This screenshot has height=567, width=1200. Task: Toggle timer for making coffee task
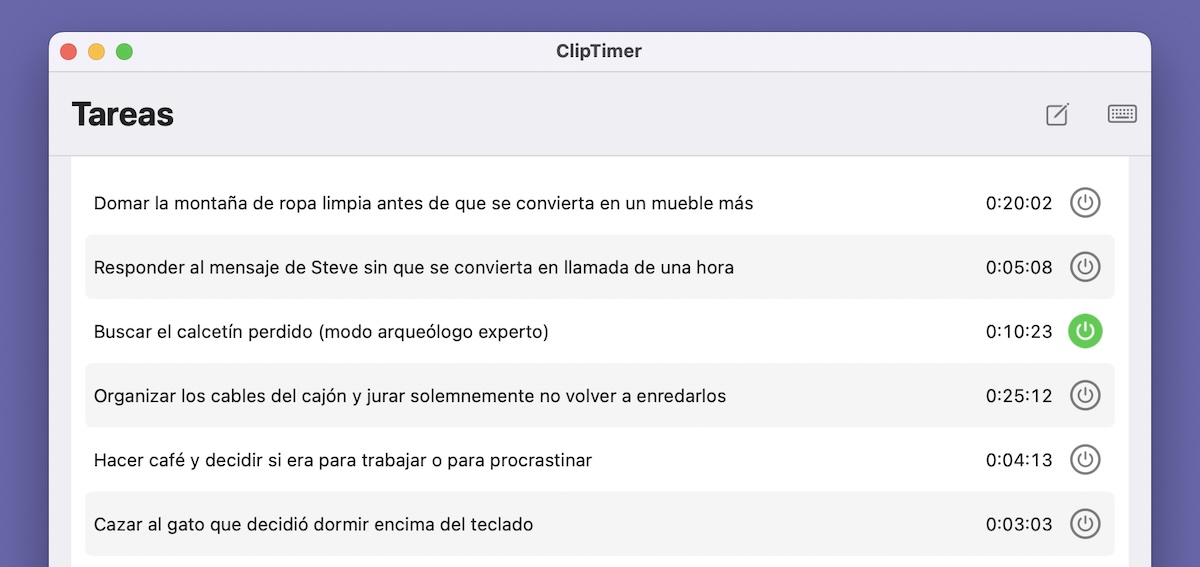pos(1085,460)
